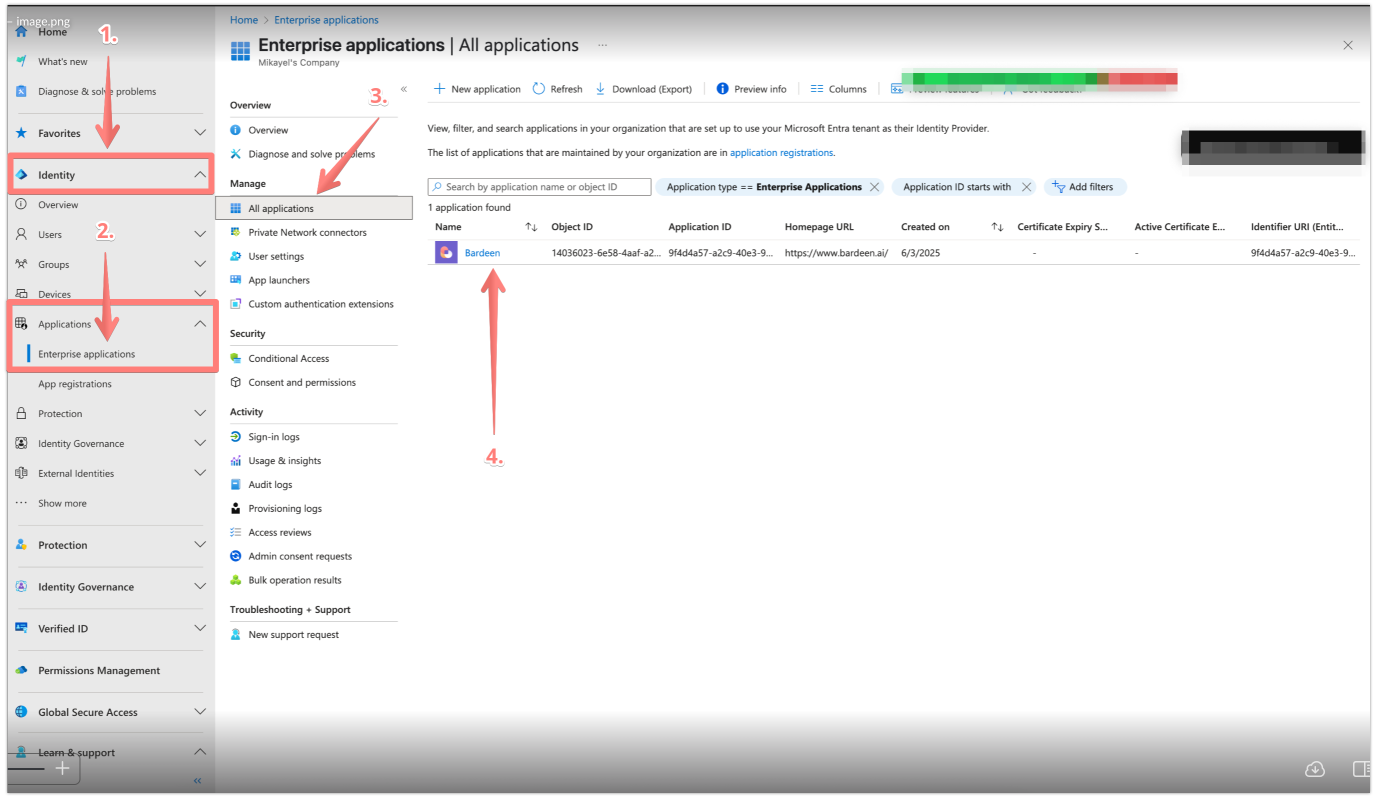The height and width of the screenshot is (798, 1375).
Task: Expand the Verified ID chevron
Action: 199,628
